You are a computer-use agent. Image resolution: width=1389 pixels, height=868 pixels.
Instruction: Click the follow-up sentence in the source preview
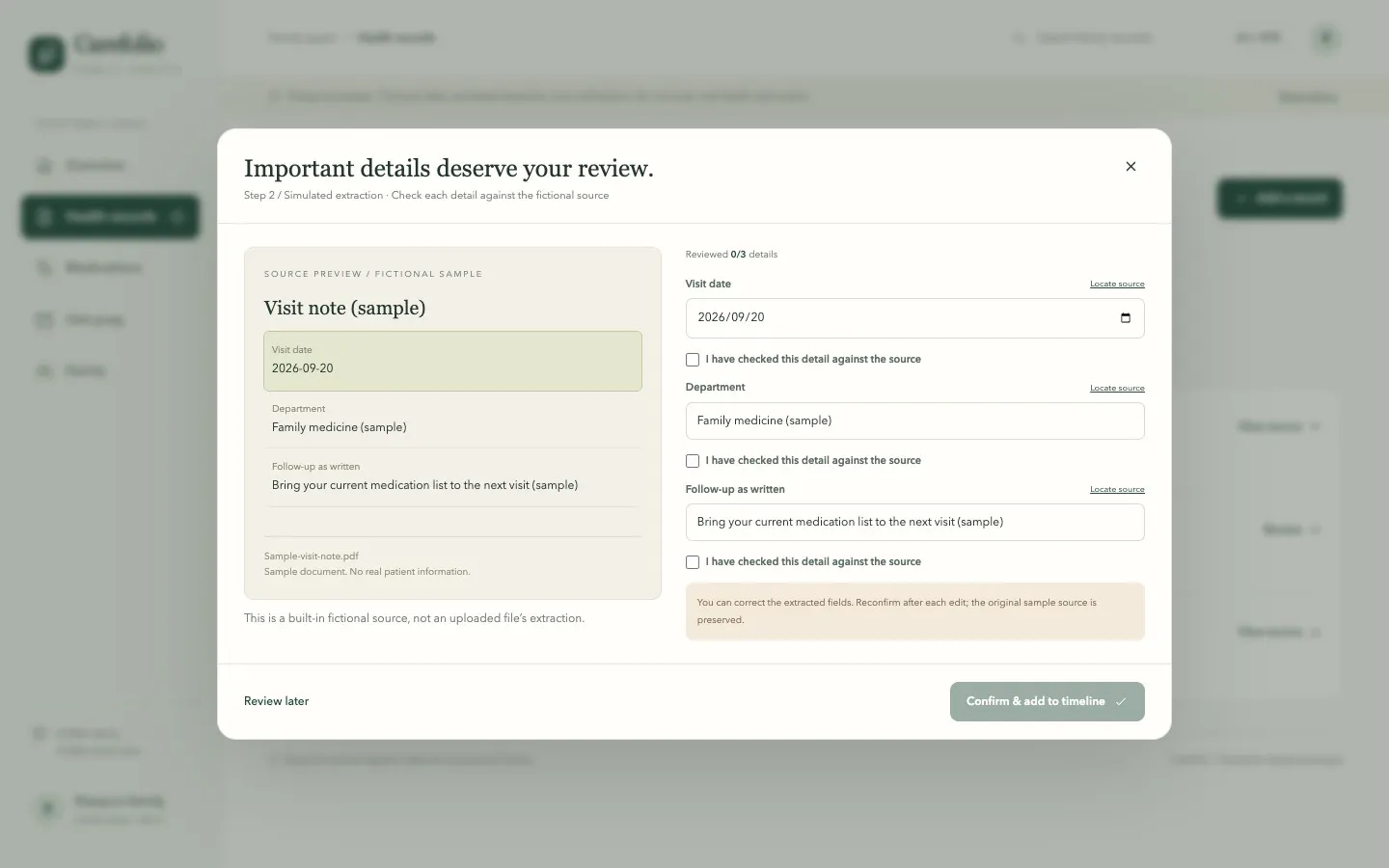(425, 485)
